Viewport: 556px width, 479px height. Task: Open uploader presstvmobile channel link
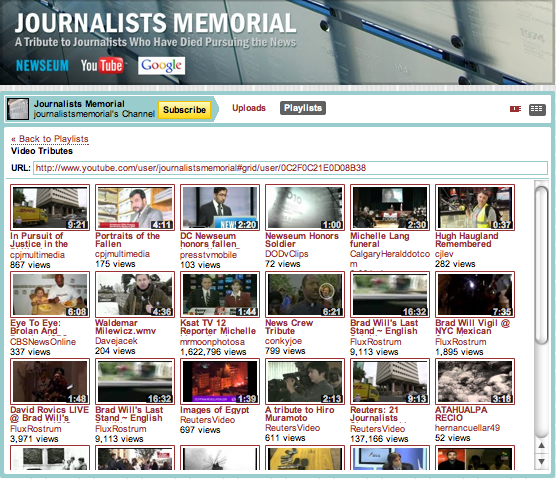[x=208, y=255]
